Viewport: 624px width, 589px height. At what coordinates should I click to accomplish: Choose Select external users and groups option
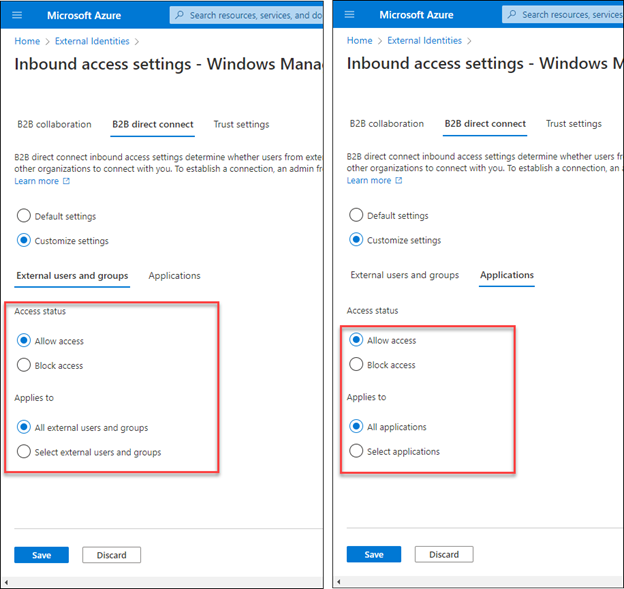click(x=24, y=452)
